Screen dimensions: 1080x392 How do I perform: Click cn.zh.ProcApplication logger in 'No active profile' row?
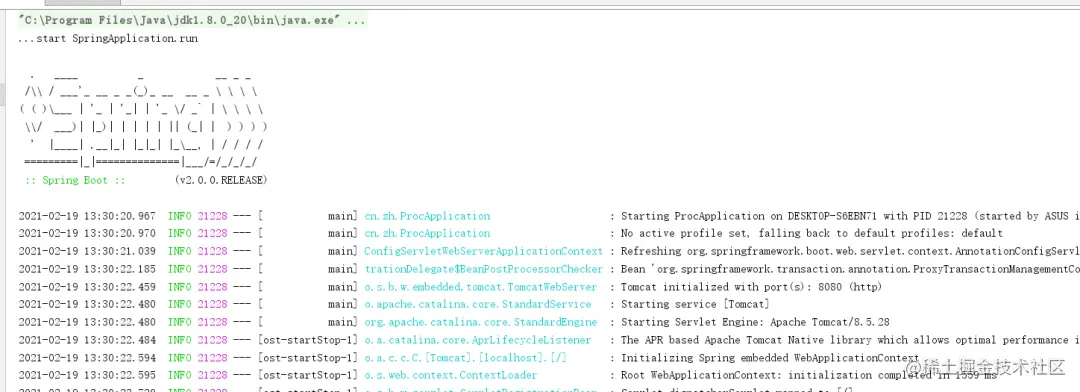coord(427,234)
